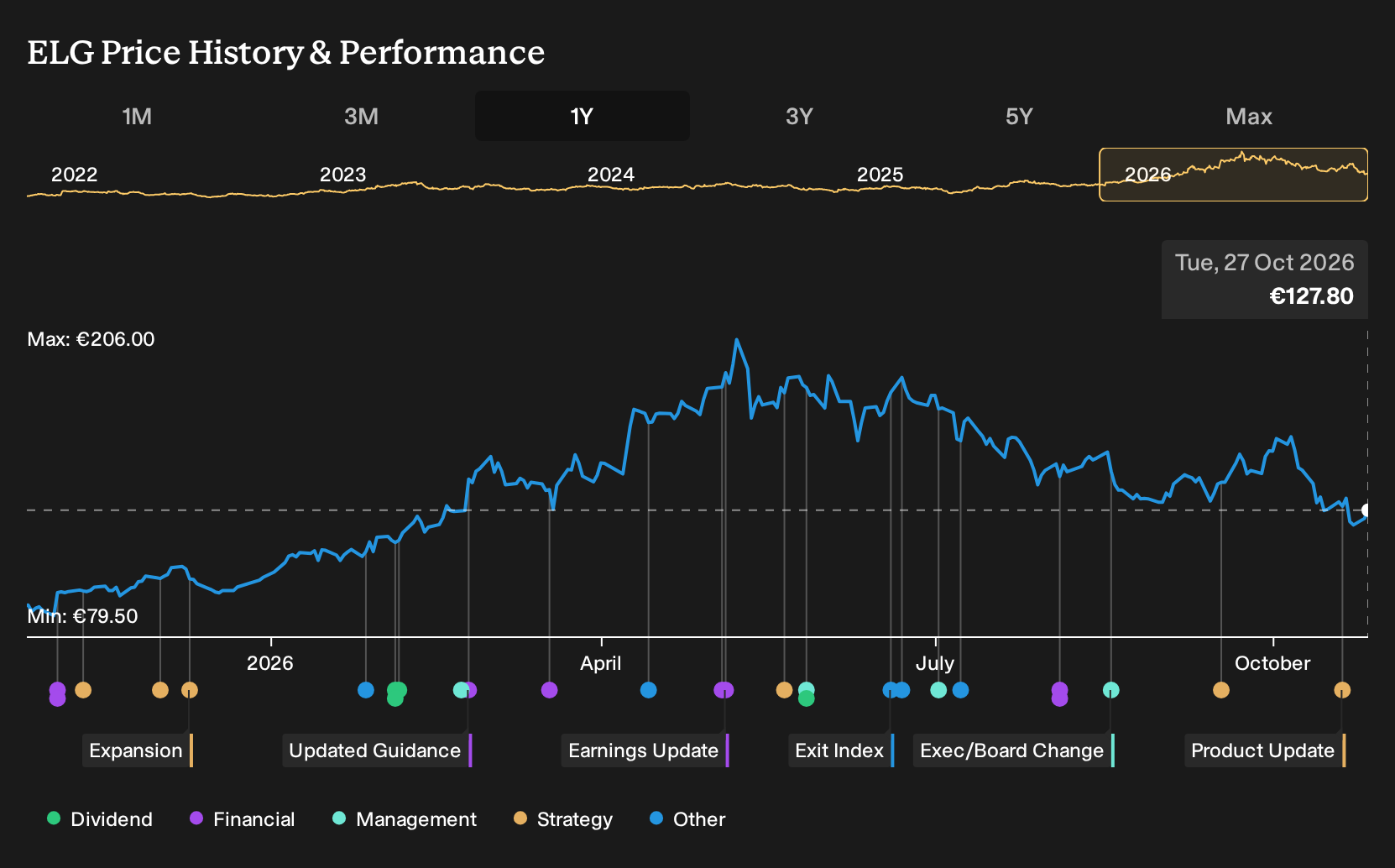Image resolution: width=1395 pixels, height=868 pixels.
Task: Click the €127.80 price in the tooltip
Action: coord(1311,296)
